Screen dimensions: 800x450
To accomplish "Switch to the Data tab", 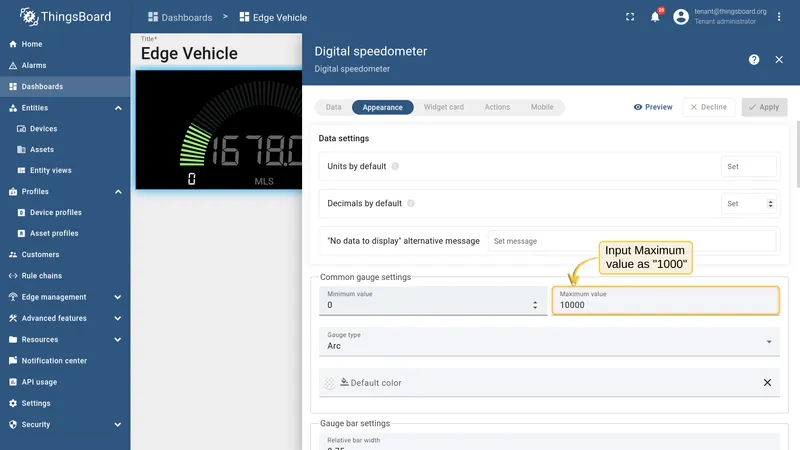I will pos(333,107).
